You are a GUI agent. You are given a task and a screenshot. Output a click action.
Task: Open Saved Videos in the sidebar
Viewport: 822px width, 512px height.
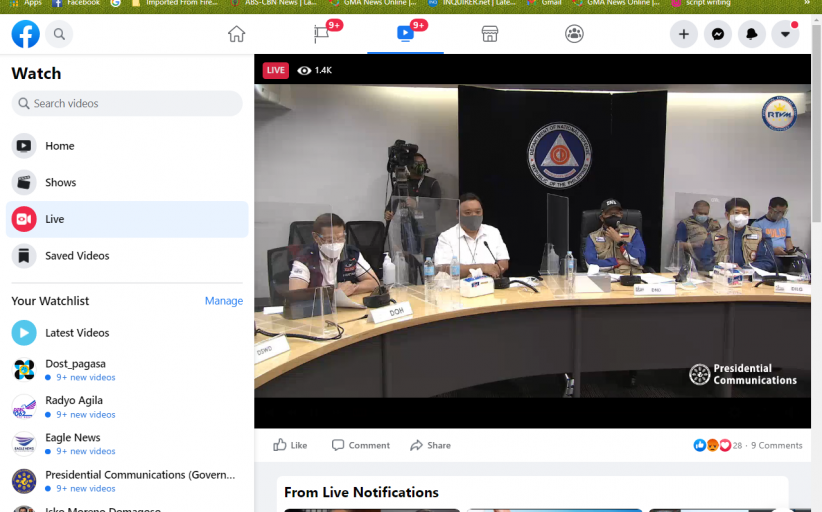pos(77,256)
